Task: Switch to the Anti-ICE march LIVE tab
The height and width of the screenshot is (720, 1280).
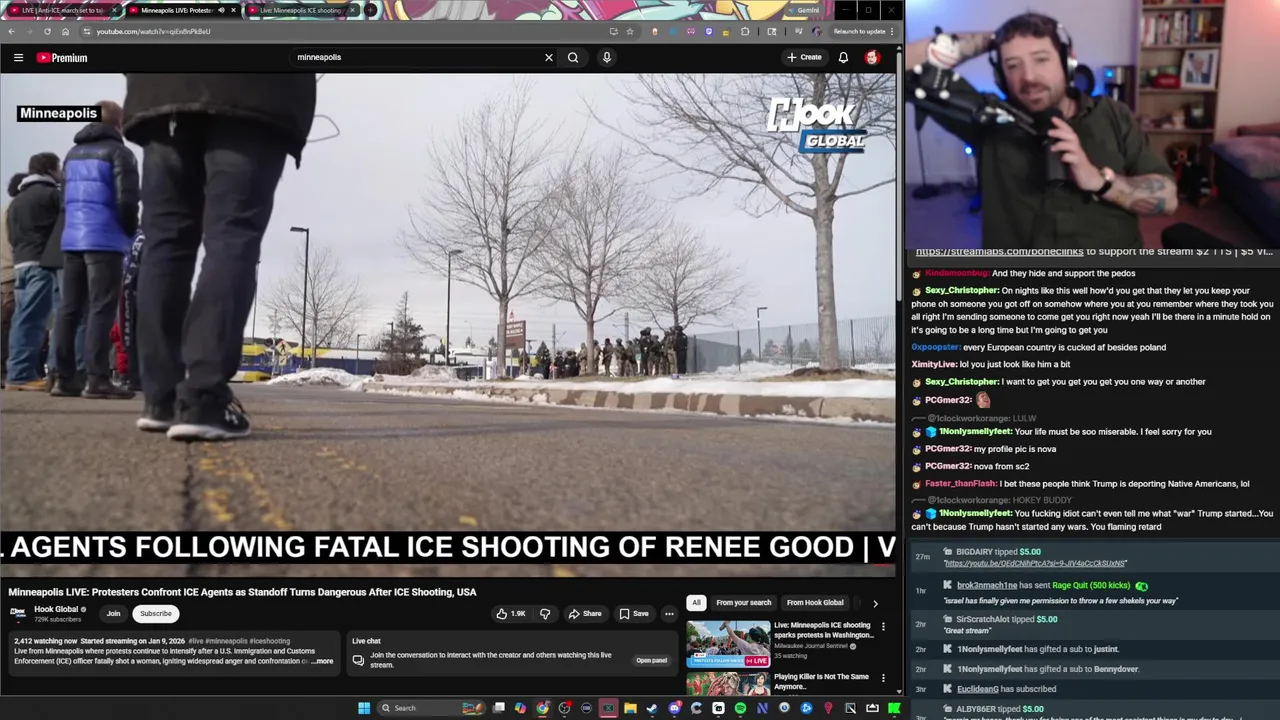Action: 62,10
